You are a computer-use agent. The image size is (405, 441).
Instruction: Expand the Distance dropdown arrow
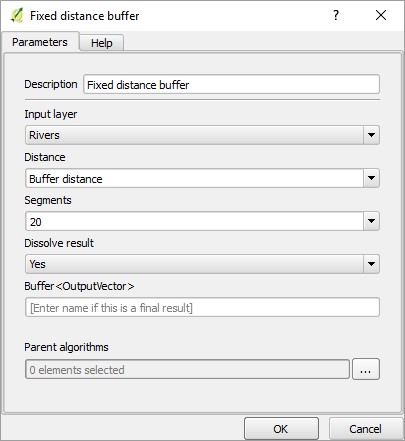[x=371, y=178]
